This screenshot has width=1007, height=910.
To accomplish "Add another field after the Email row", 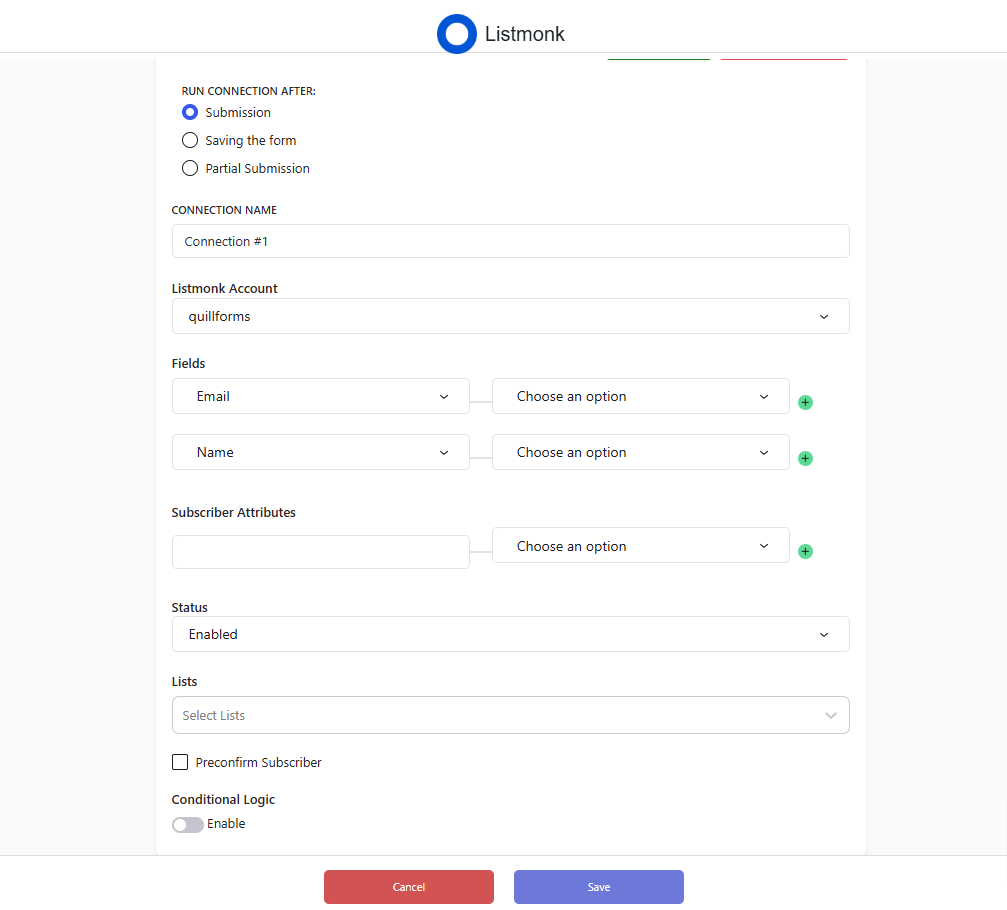I will click(x=805, y=403).
